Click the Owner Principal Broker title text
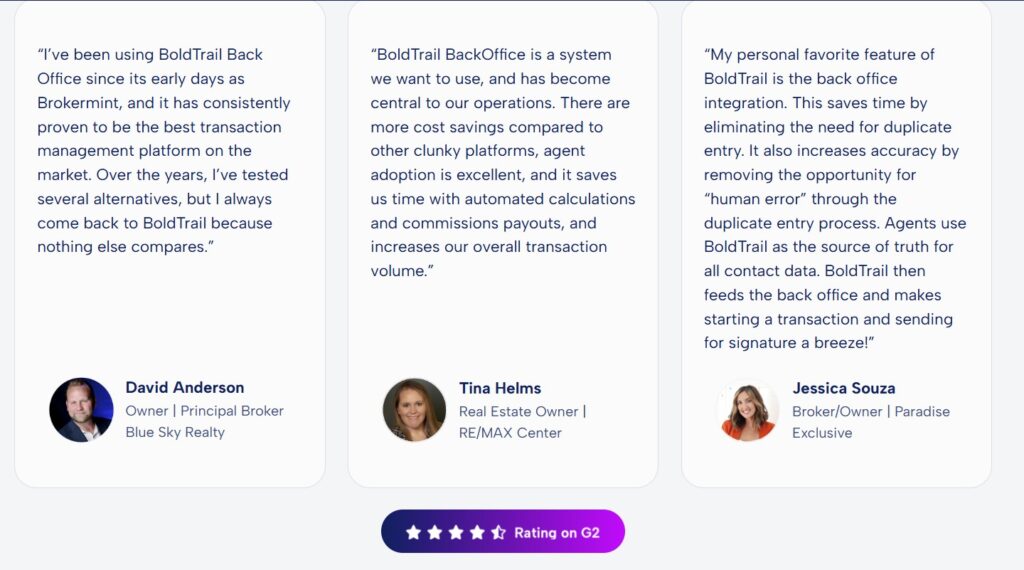Image resolution: width=1024 pixels, height=570 pixels. click(x=204, y=411)
